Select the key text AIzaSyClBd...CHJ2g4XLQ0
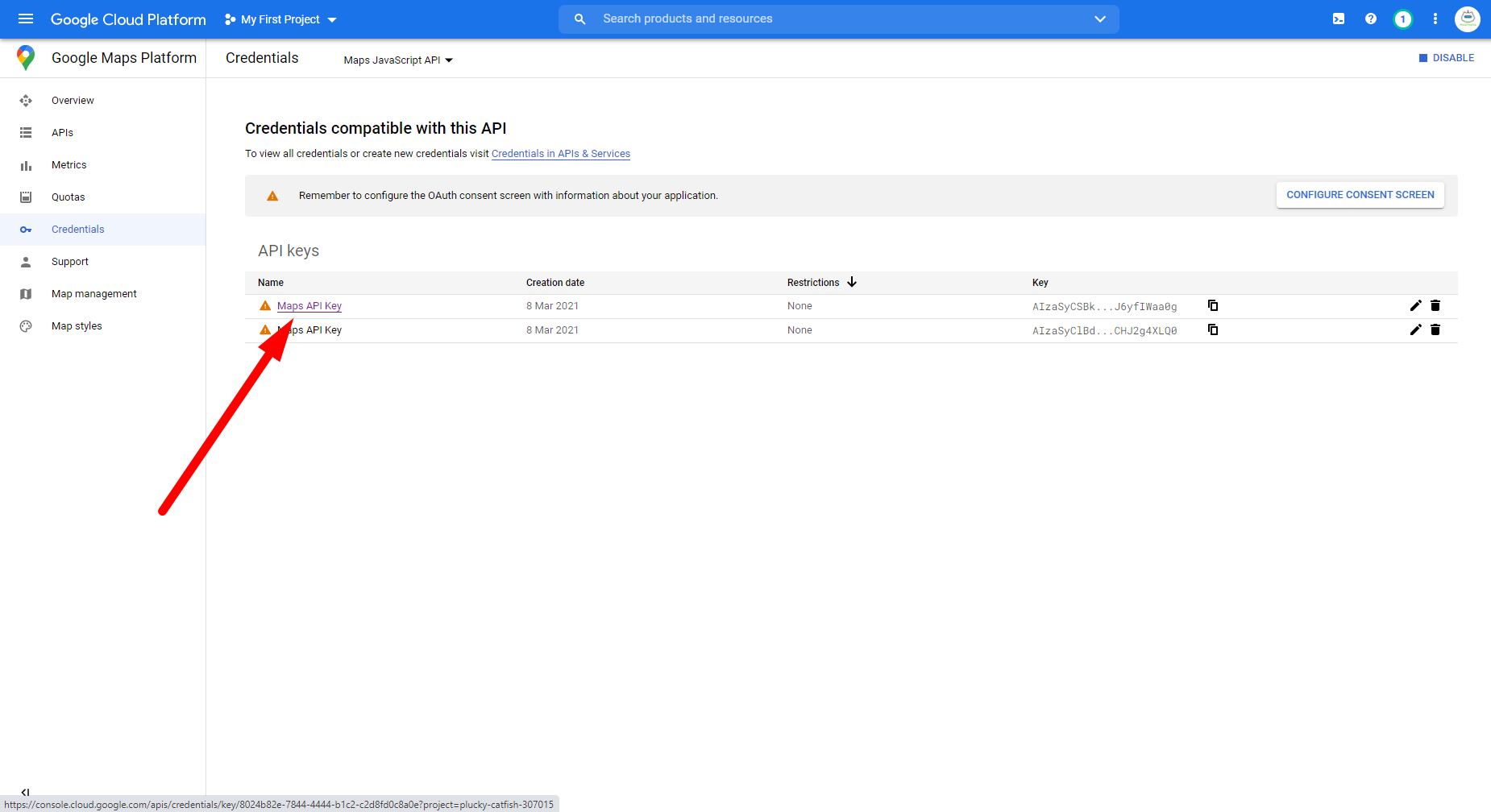Screen dimensions: 1491x812 point(1105,331)
